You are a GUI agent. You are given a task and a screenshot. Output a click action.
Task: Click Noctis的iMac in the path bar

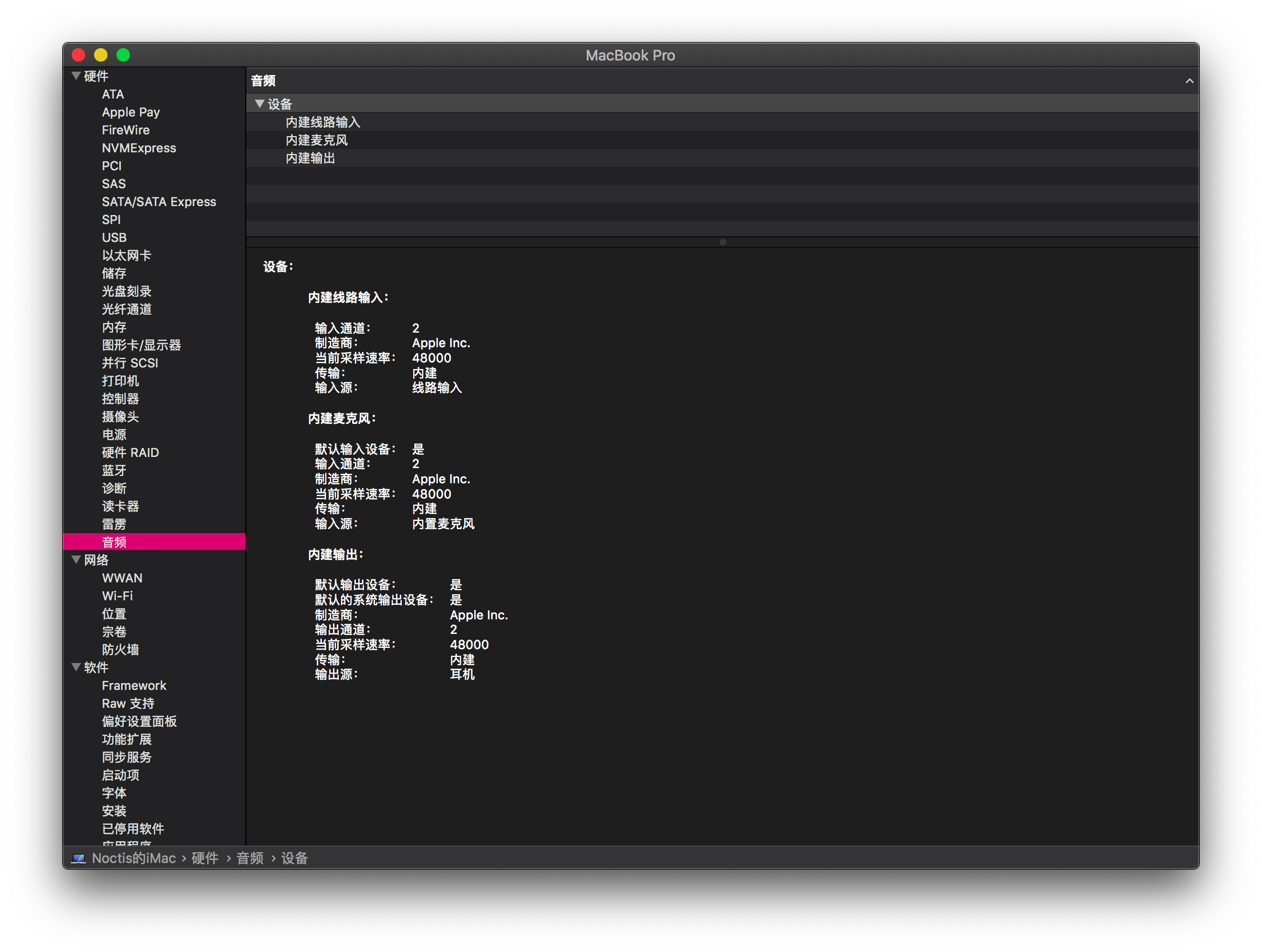point(133,858)
